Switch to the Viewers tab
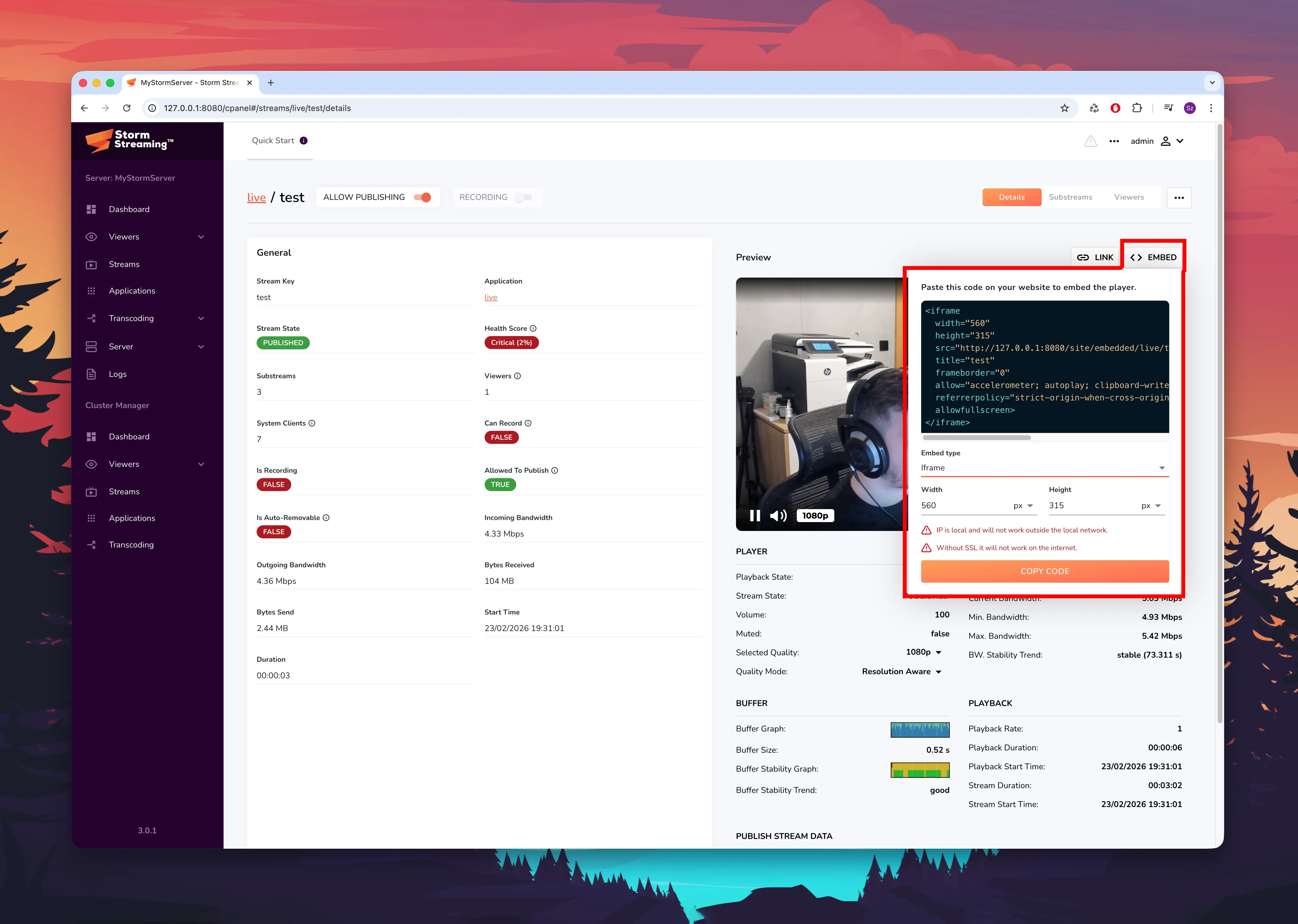This screenshot has width=1298, height=924. 1128,198
